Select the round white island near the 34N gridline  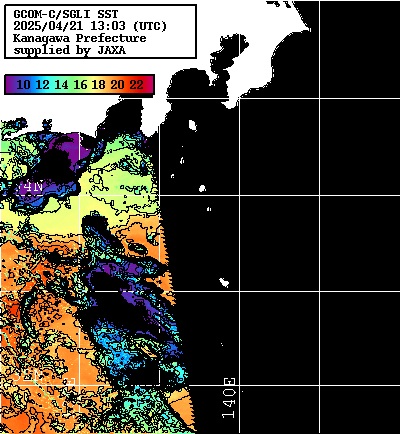(202, 188)
